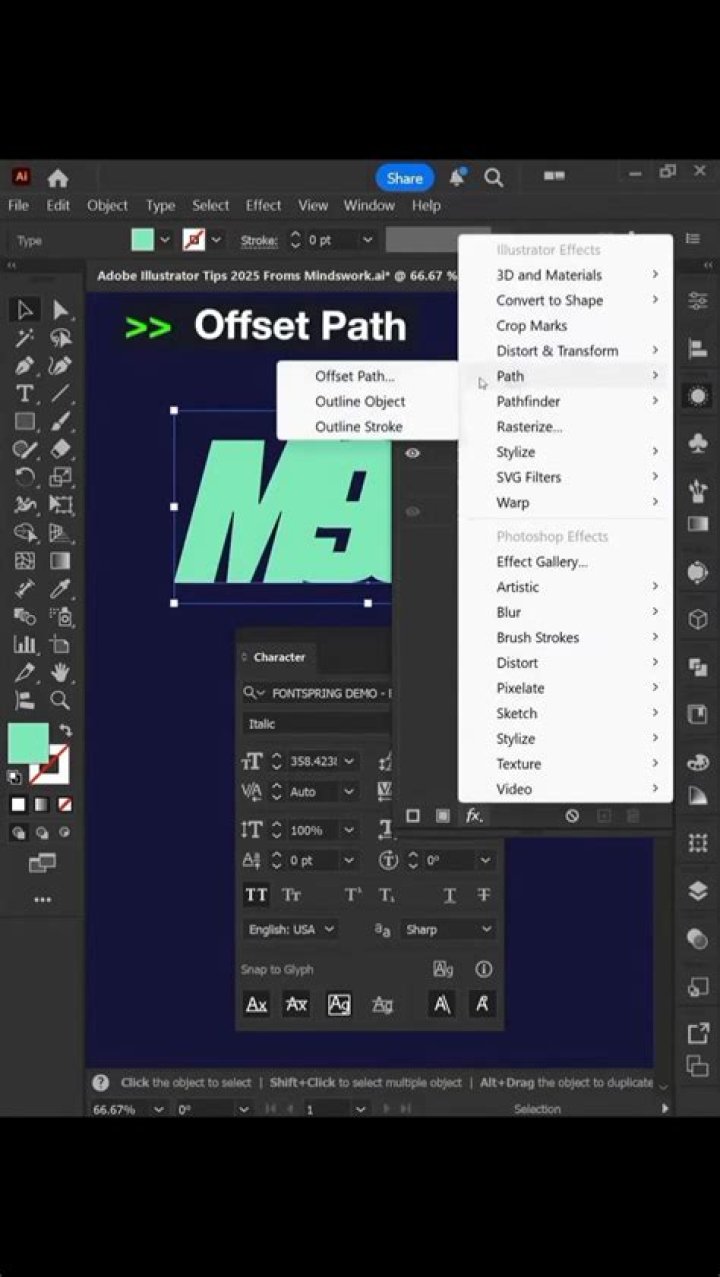Select the Magic Wand tool

click(x=25, y=338)
